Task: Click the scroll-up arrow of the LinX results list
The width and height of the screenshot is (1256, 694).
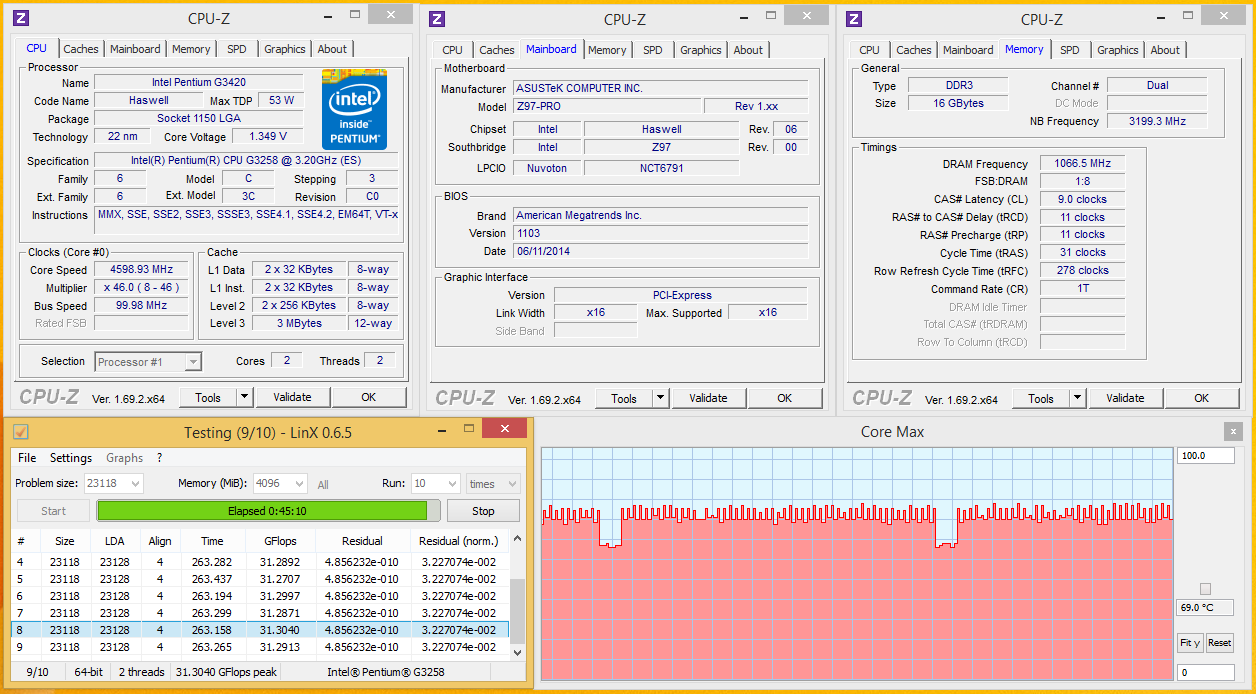Action: click(x=517, y=539)
